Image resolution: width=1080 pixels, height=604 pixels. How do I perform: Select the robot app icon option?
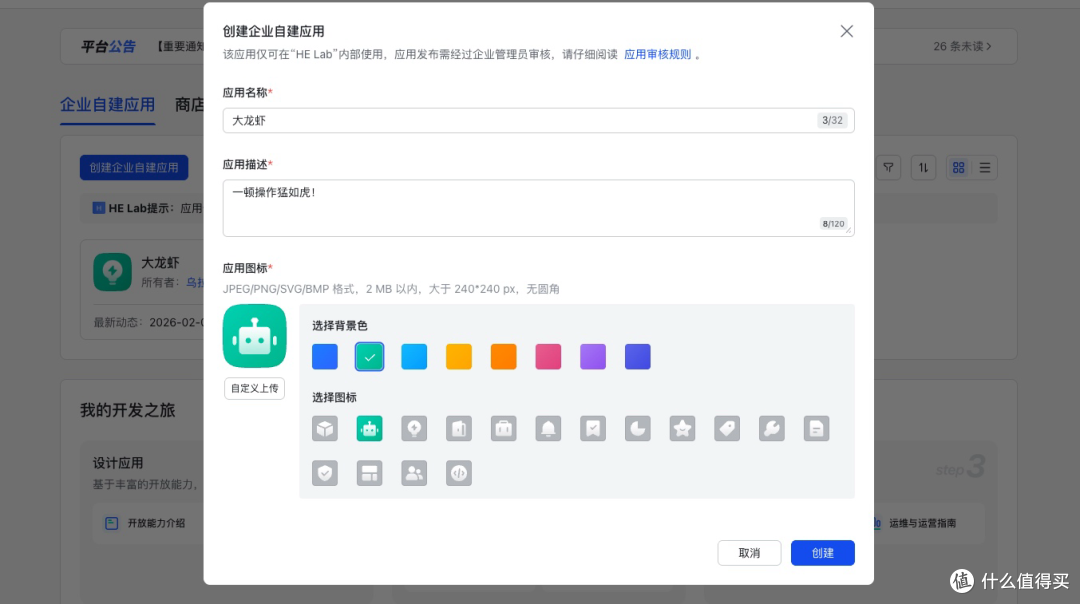point(369,428)
